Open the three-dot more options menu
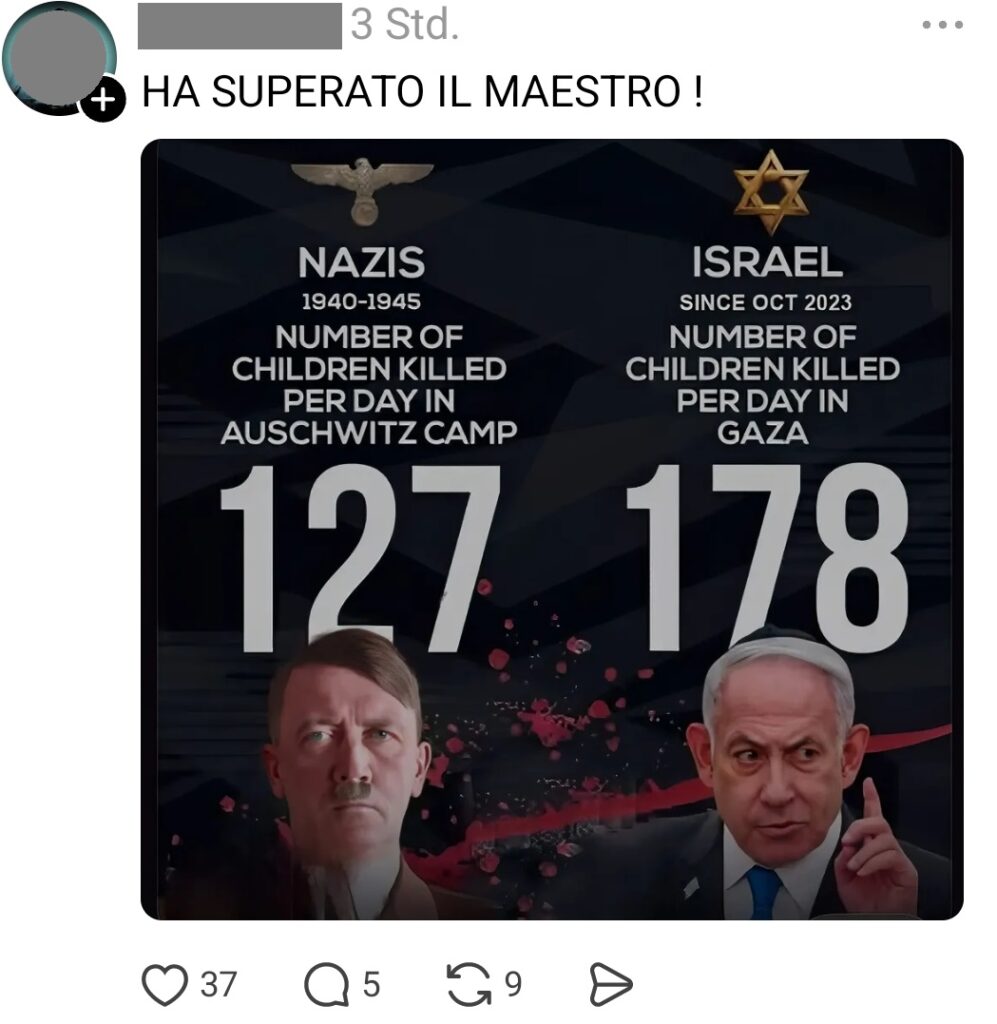This screenshot has height=1024, width=997. [943, 25]
